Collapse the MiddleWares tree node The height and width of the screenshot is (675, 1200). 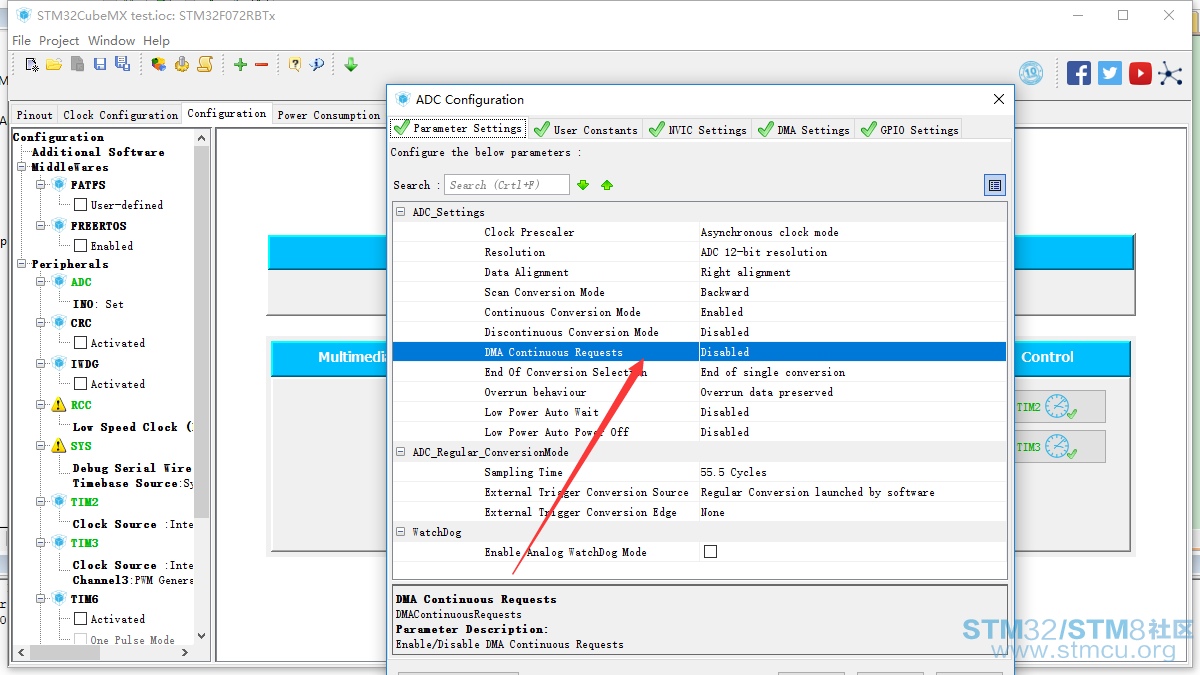coord(23,167)
